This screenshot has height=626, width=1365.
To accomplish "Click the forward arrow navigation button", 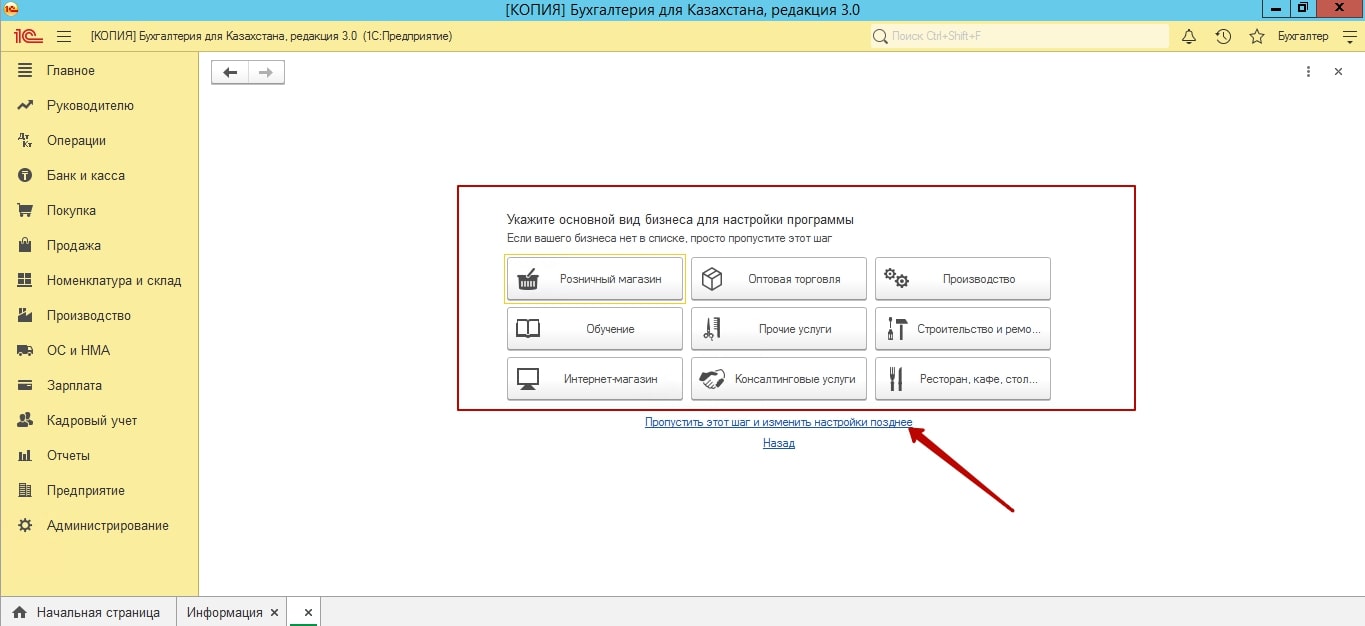I will [x=266, y=72].
